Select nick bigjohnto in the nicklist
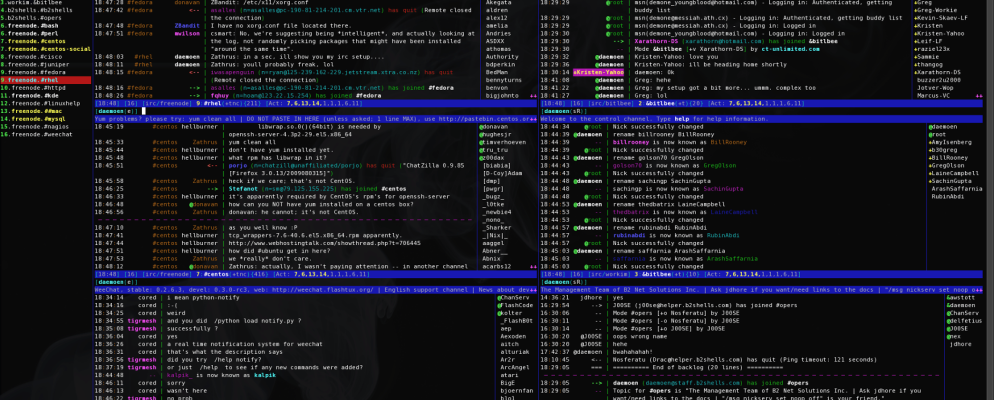The height and width of the screenshot is (400, 994). 503,95
